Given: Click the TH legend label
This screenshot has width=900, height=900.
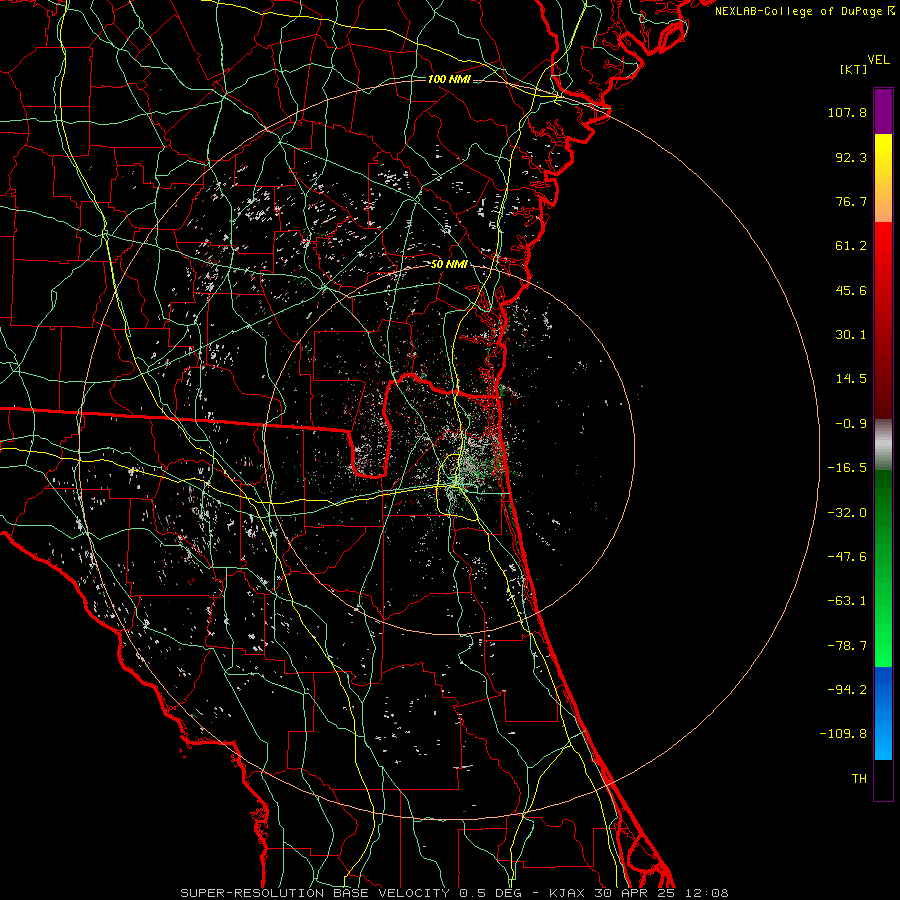Looking at the screenshot, I should 859,779.
